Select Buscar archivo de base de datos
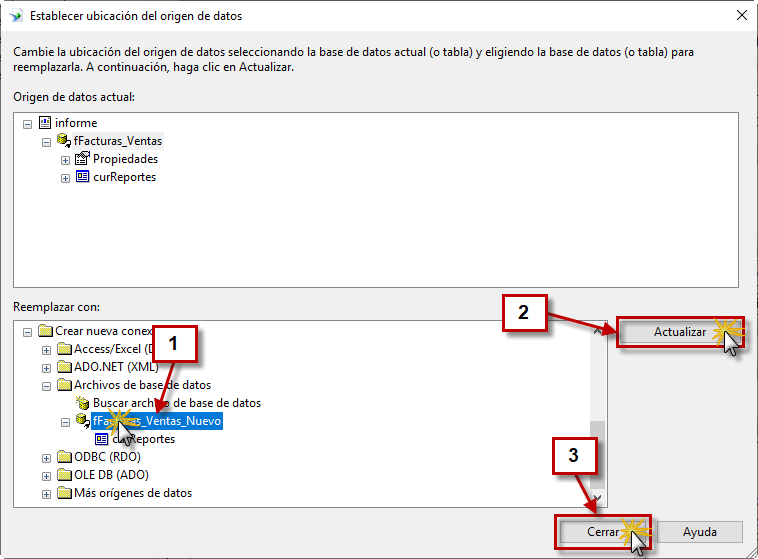This screenshot has height=559, width=758. (177, 403)
